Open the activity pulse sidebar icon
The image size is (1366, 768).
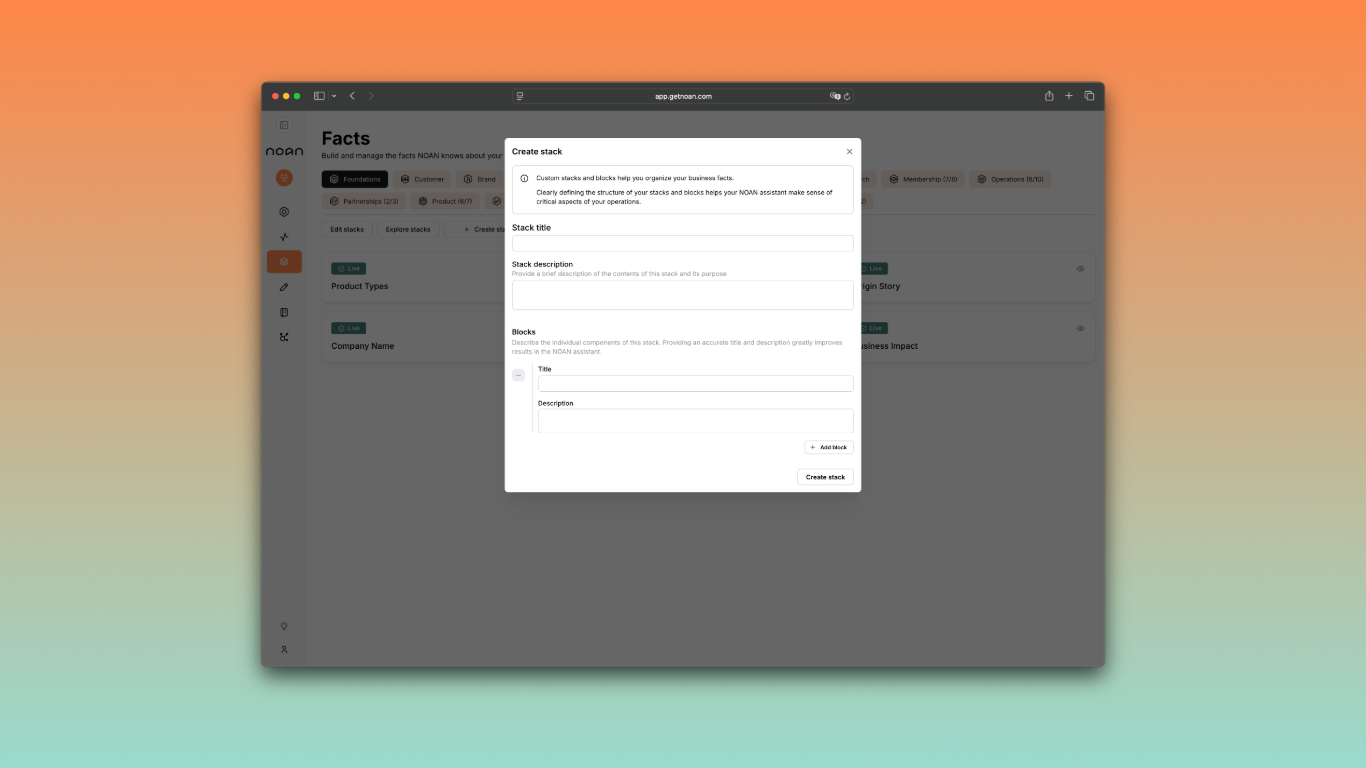284,237
